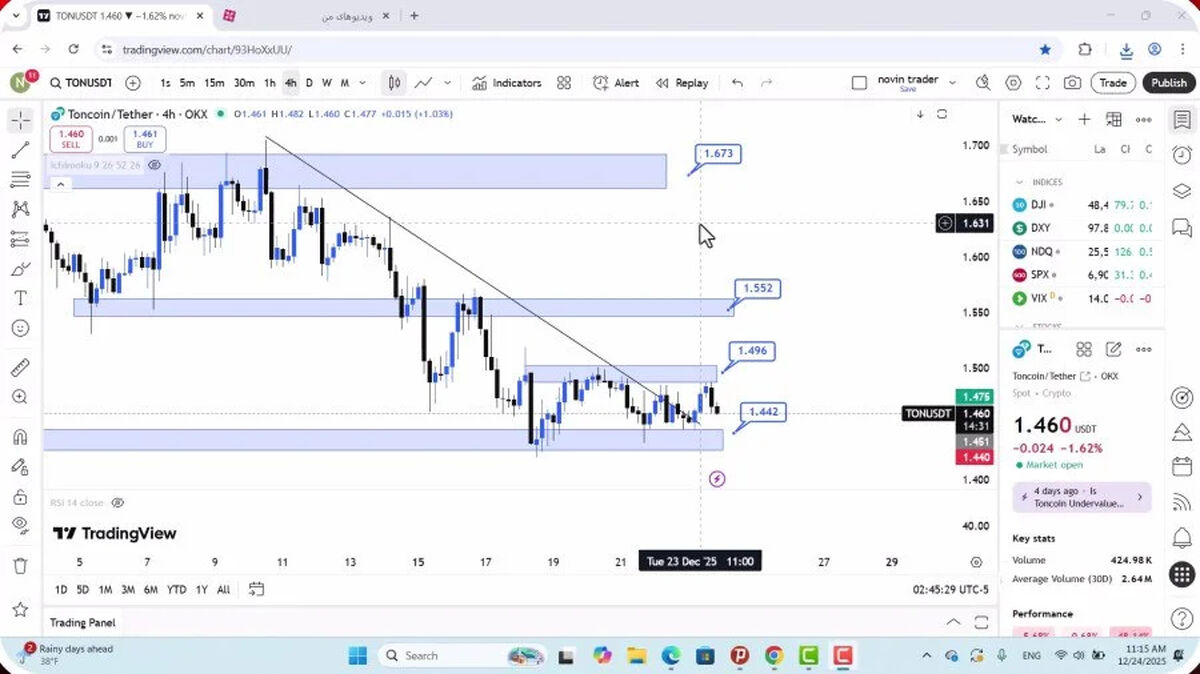Open notifications bell in right sidebar
Viewport: 1200px width, 674px height.
pyautogui.click(x=1182, y=537)
